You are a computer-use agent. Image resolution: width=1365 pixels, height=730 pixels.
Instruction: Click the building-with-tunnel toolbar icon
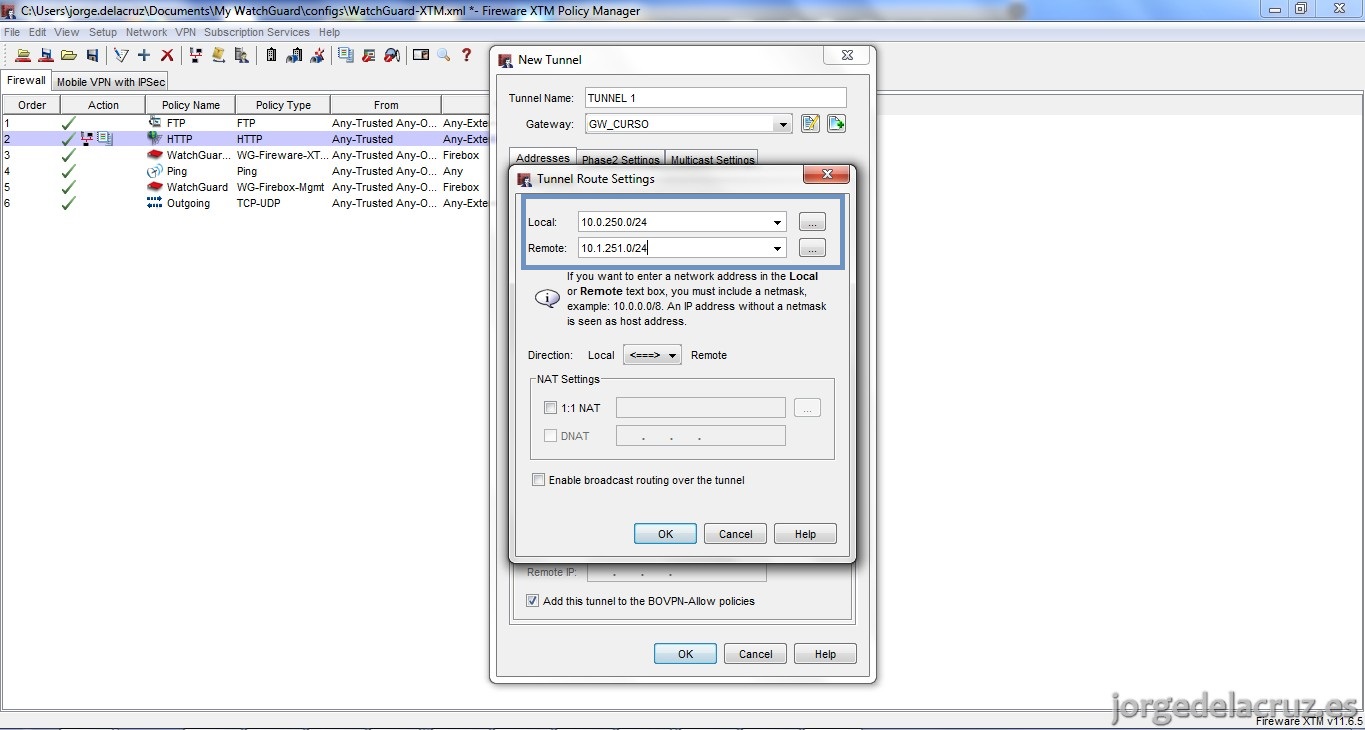[294, 56]
